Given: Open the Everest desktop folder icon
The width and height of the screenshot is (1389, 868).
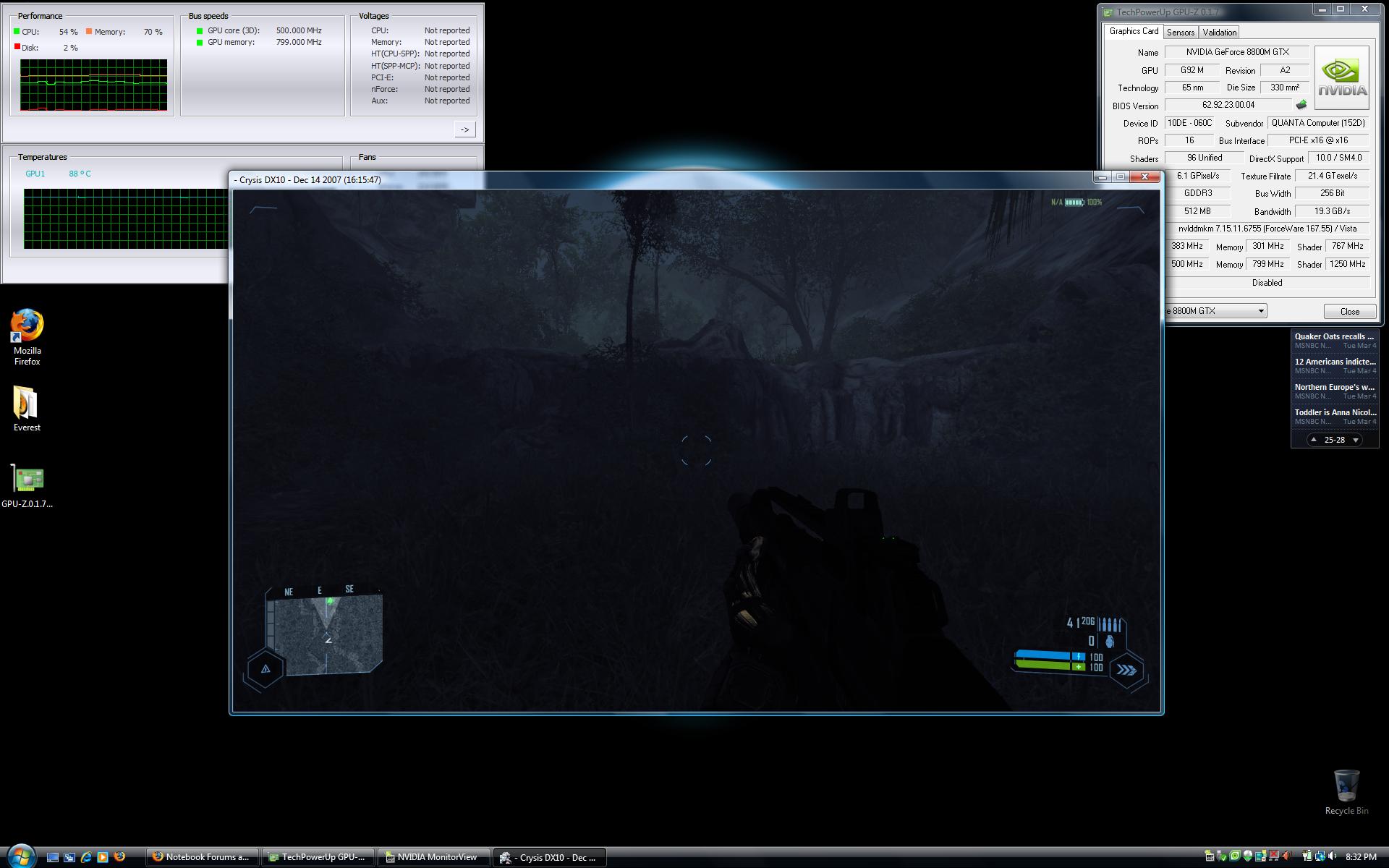Looking at the screenshot, I should pos(27,409).
